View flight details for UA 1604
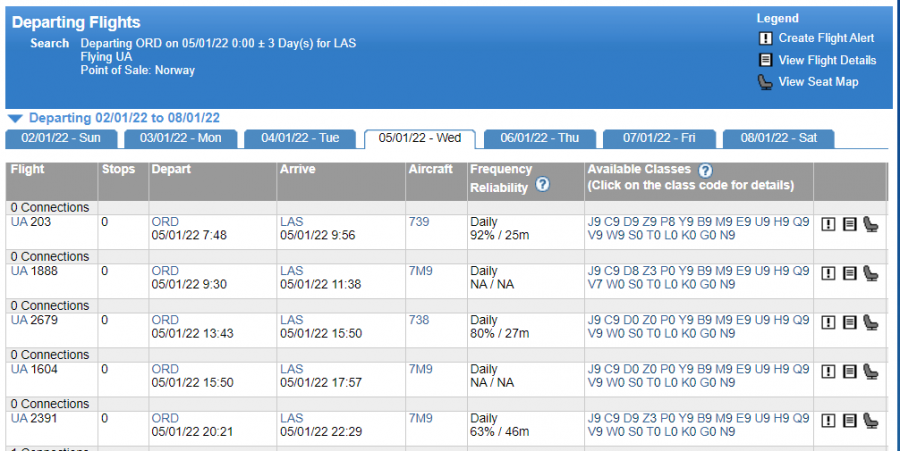 [x=849, y=372]
